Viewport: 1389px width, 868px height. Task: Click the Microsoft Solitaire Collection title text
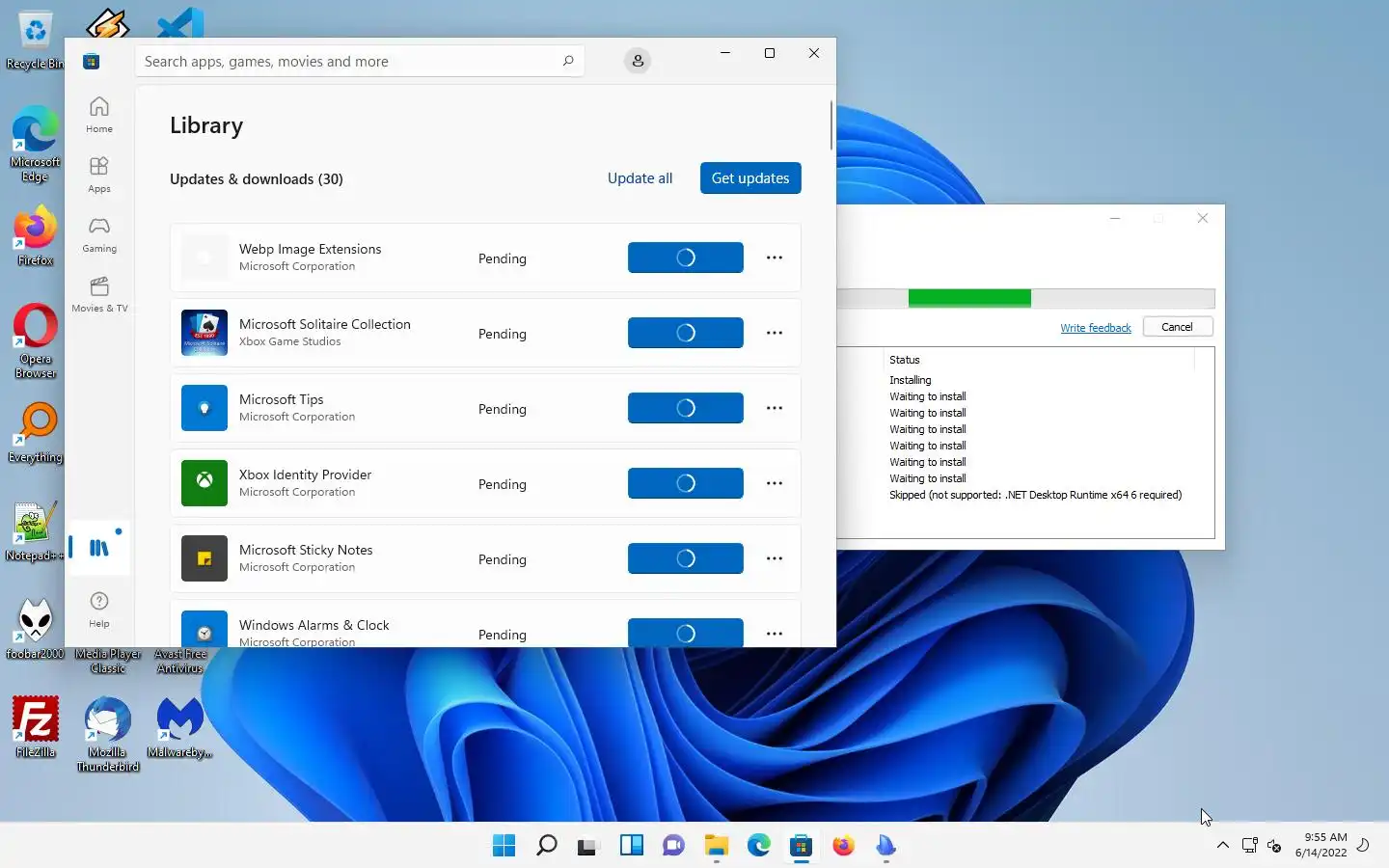coord(325,324)
